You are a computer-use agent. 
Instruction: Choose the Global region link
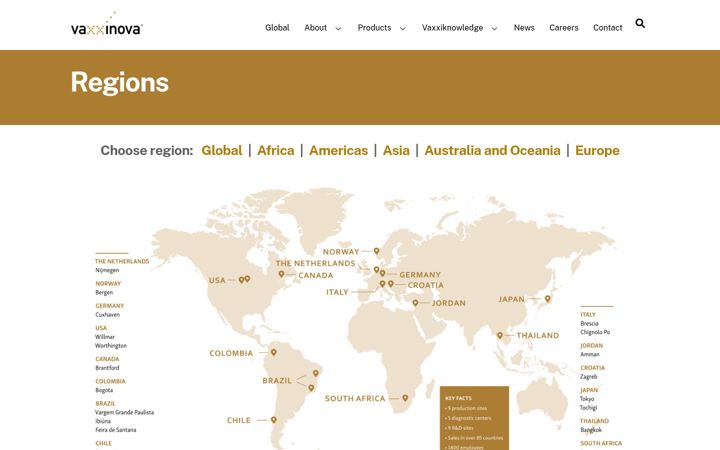click(x=222, y=150)
